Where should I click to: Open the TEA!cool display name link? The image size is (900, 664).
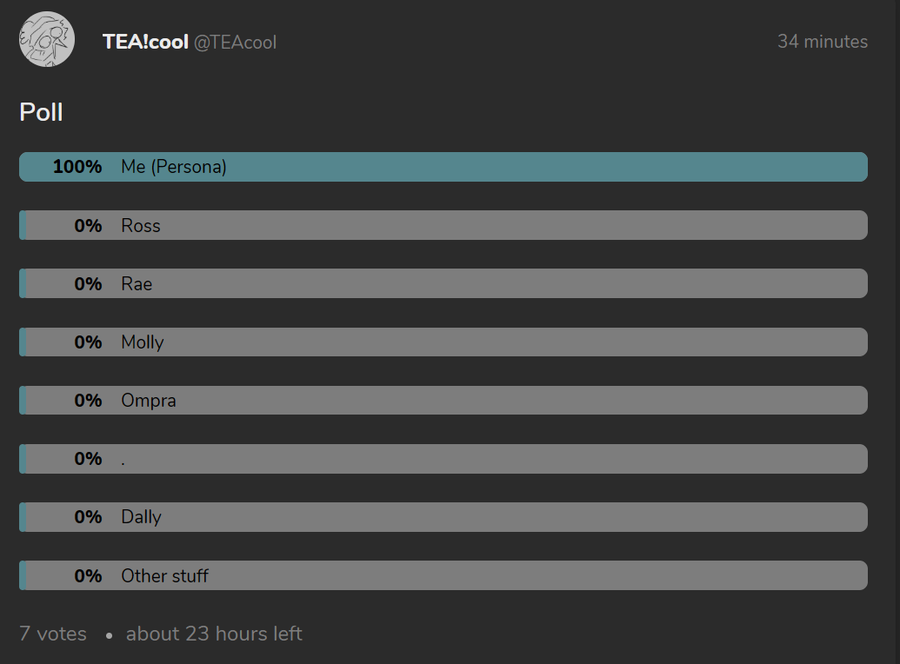[145, 42]
